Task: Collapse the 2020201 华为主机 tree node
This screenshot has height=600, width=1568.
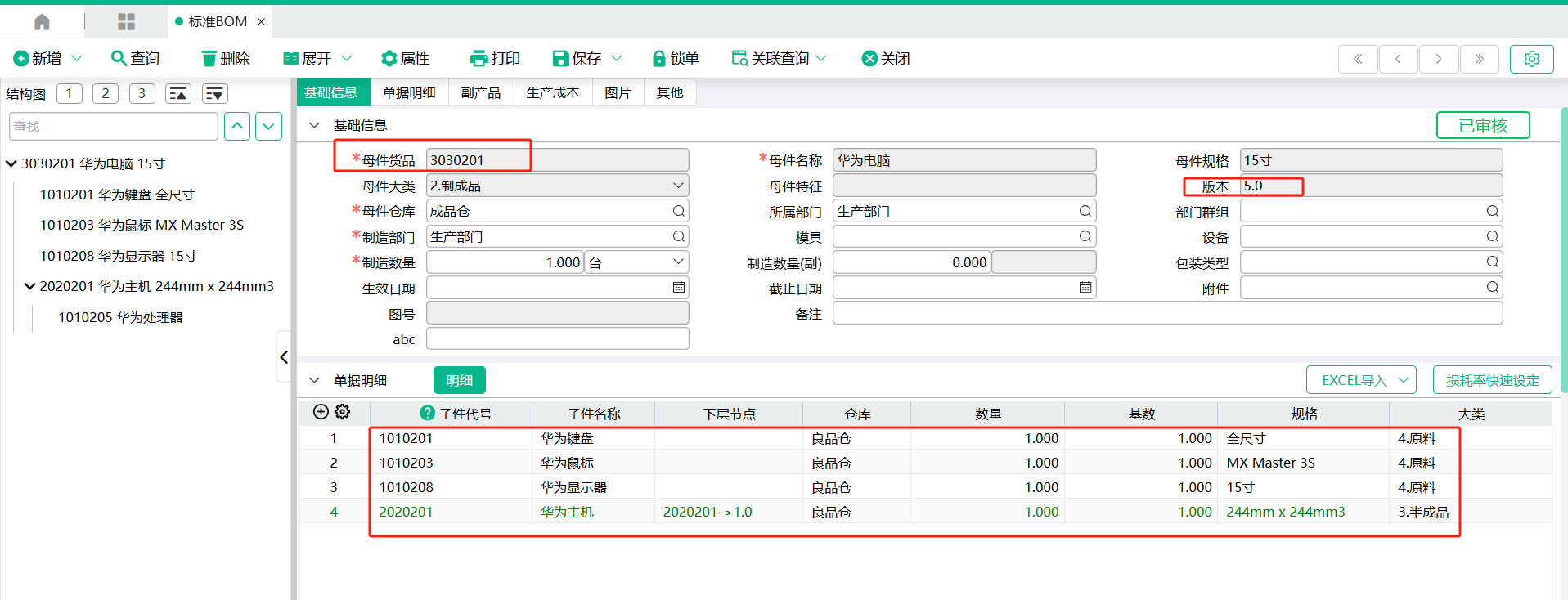Action: pyautogui.click(x=29, y=286)
